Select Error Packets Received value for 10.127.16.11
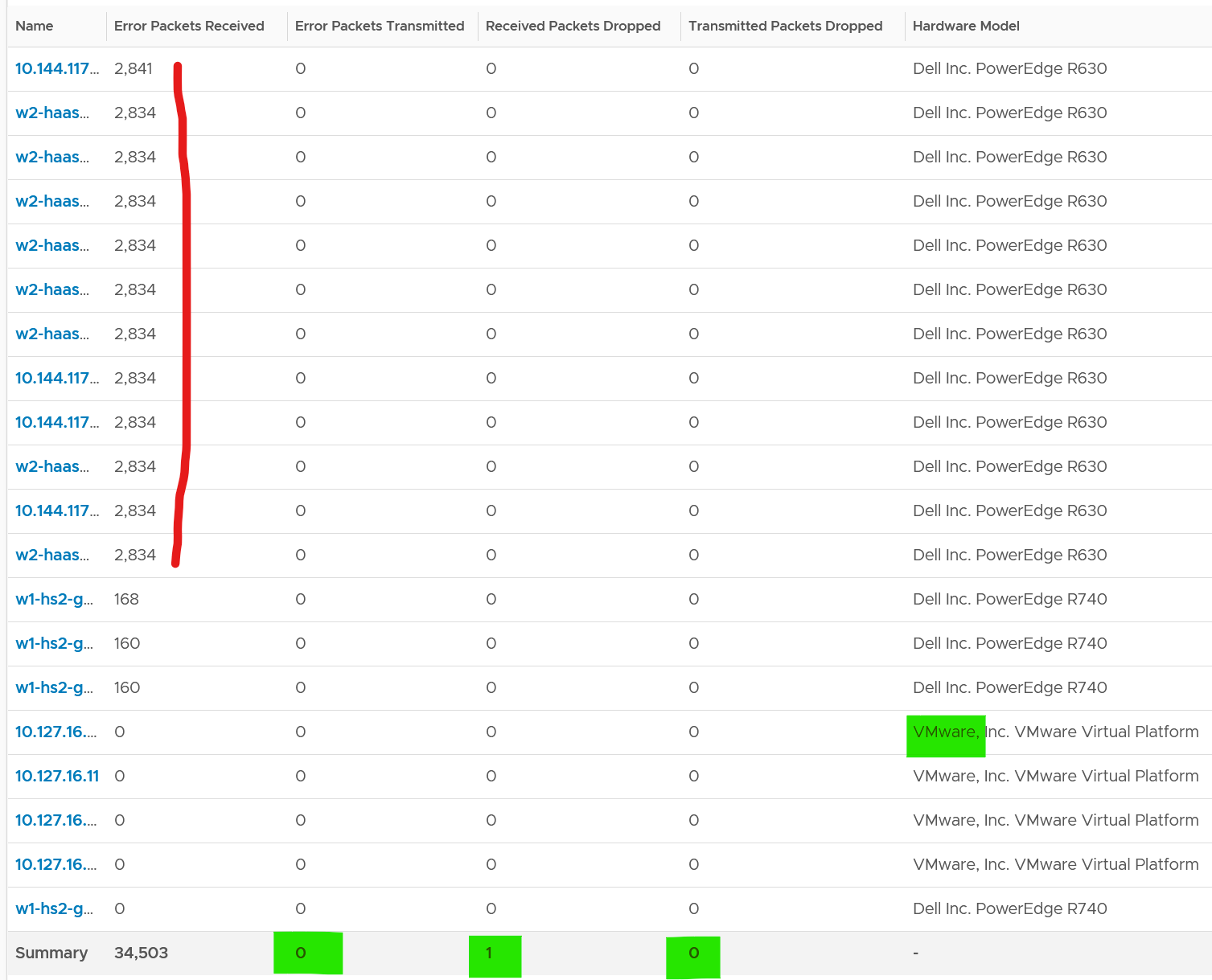 pyautogui.click(x=120, y=776)
